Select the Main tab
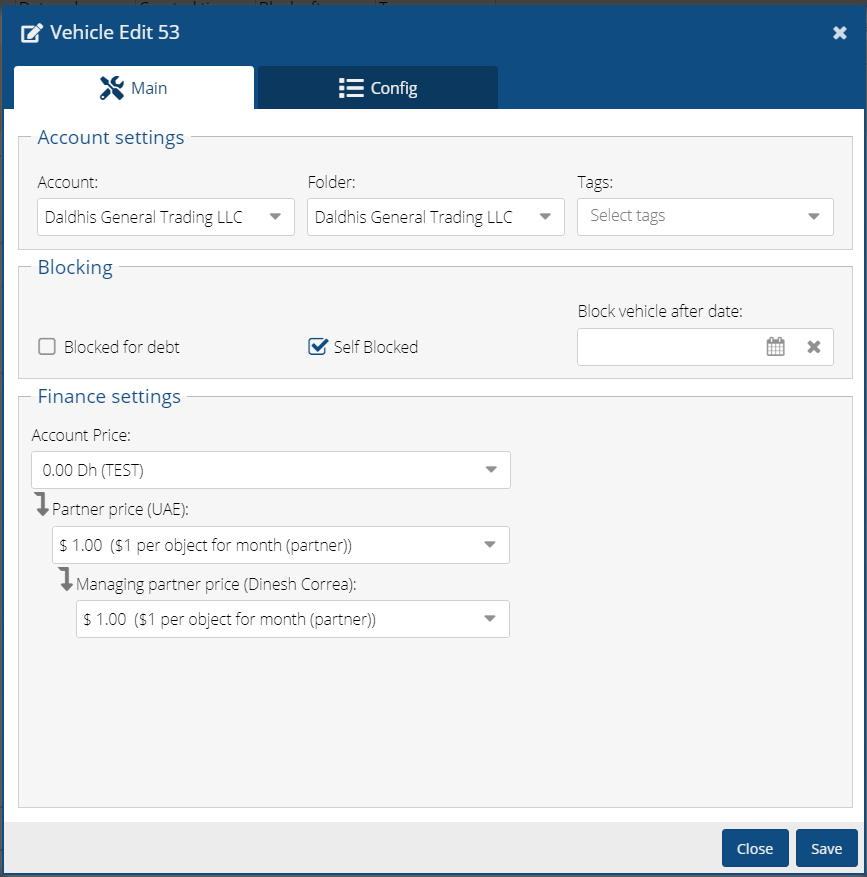This screenshot has height=877, width=867. (x=134, y=88)
